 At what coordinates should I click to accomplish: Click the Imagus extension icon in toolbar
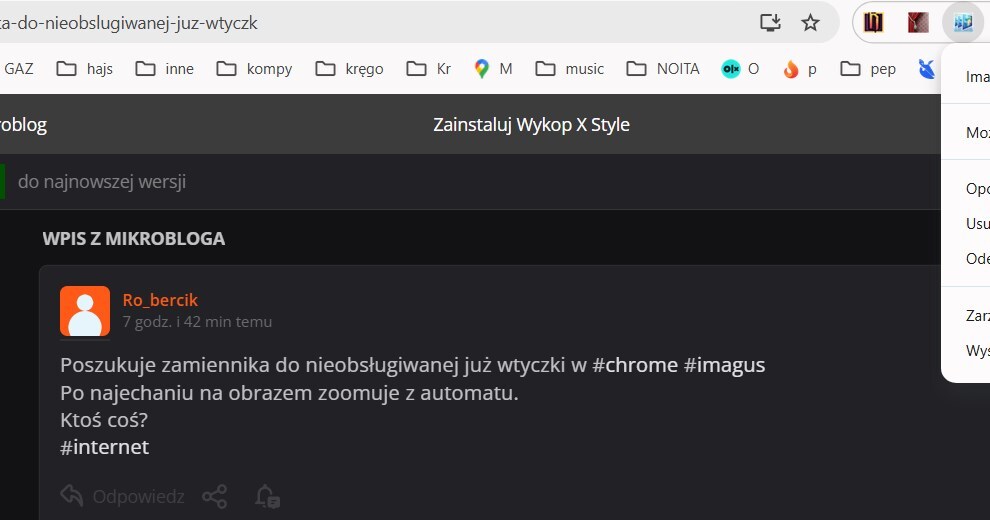(962, 22)
